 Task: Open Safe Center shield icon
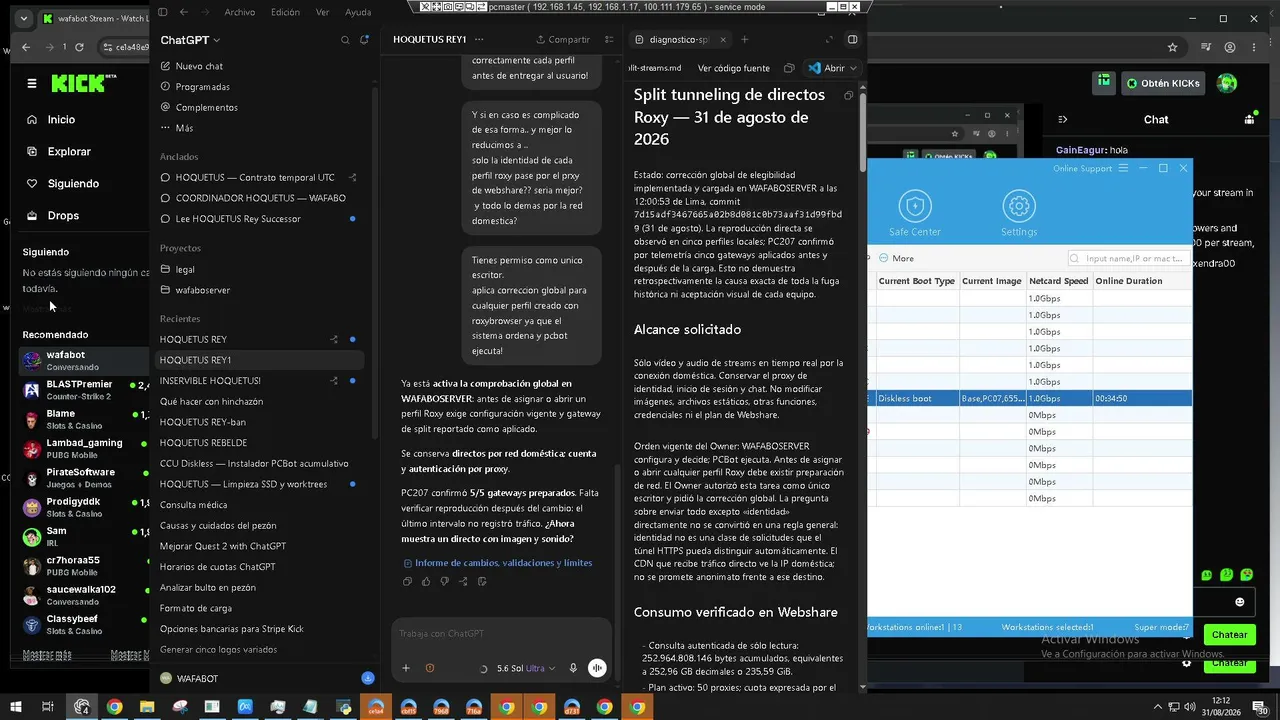tap(915, 207)
